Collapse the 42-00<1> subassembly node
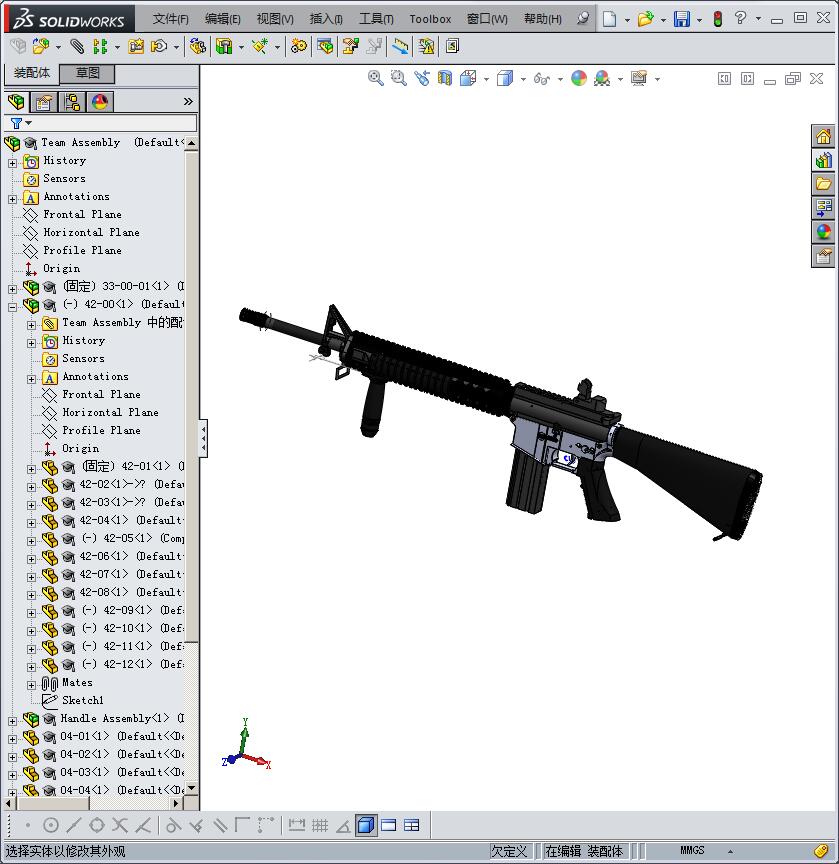The height and width of the screenshot is (864, 839). pos(13,307)
